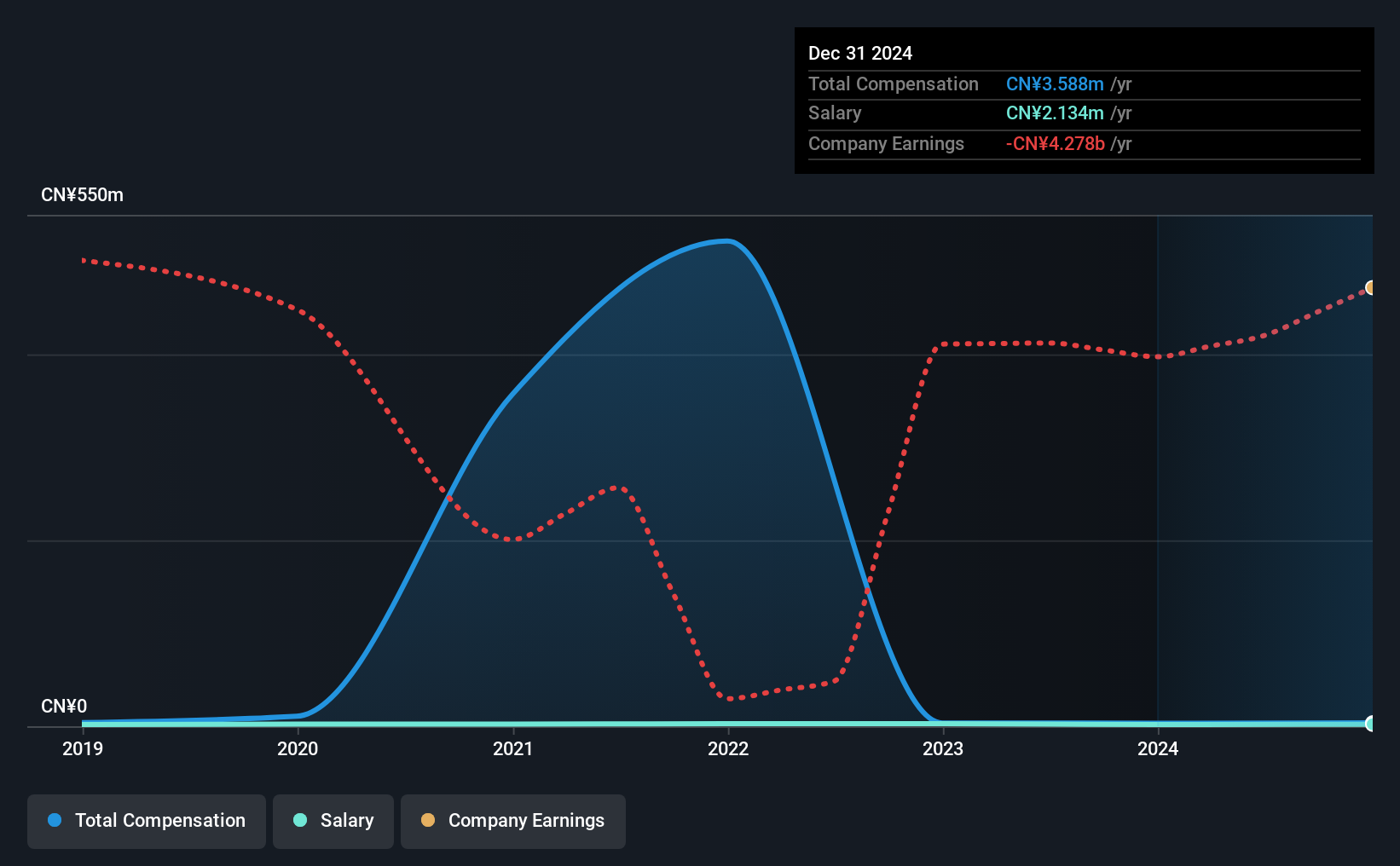
Task: Select the salary endpoint marker at chart end
Action: 1371,724
